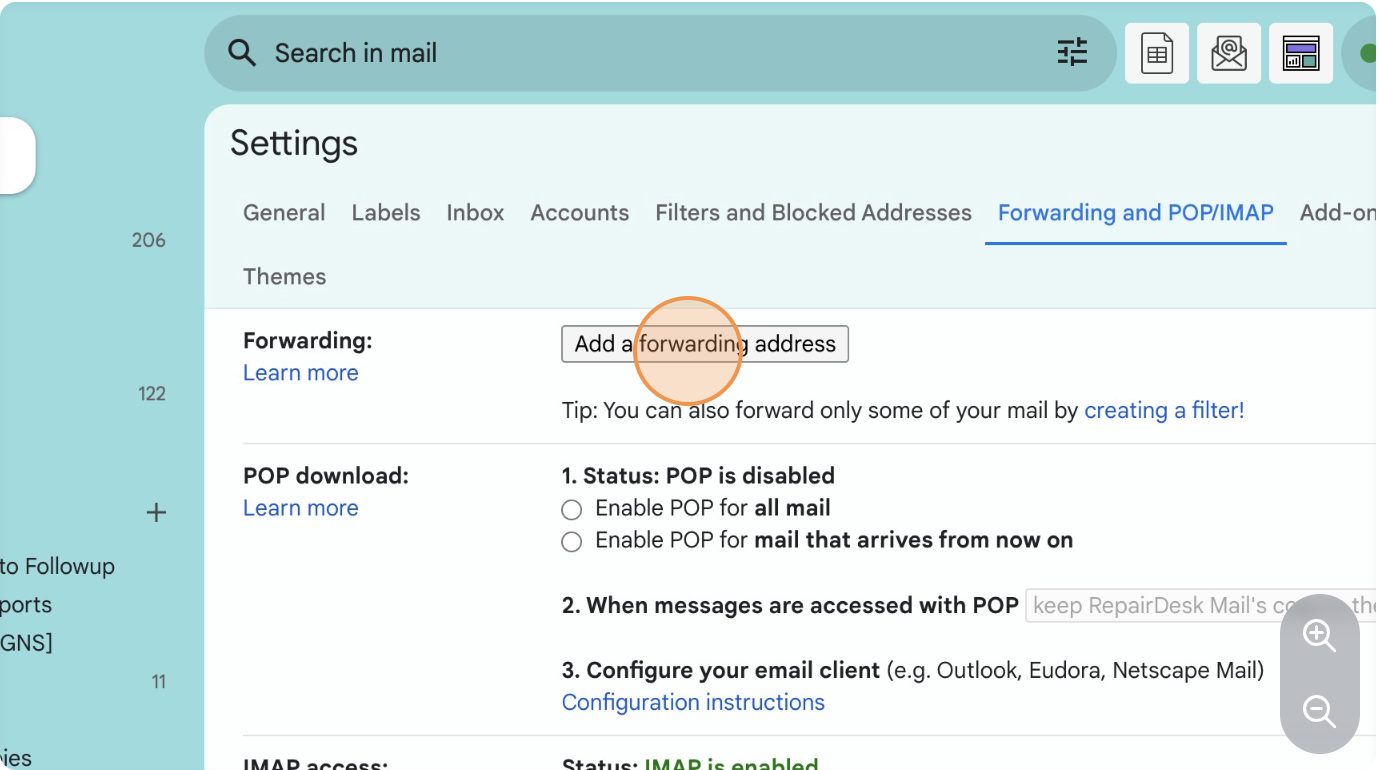Image resolution: width=1380 pixels, height=770 pixels.
Task: Click Add a forwarding address button
Action: coord(704,344)
